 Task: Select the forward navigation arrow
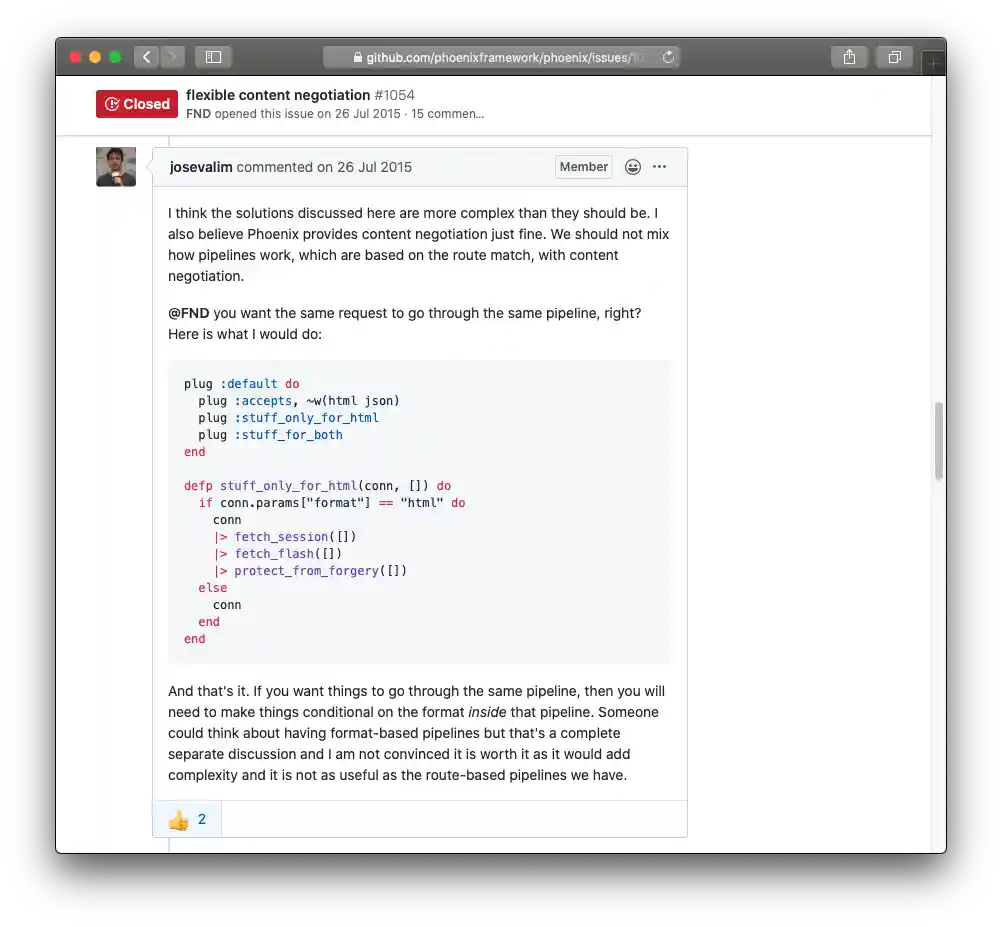click(x=172, y=57)
